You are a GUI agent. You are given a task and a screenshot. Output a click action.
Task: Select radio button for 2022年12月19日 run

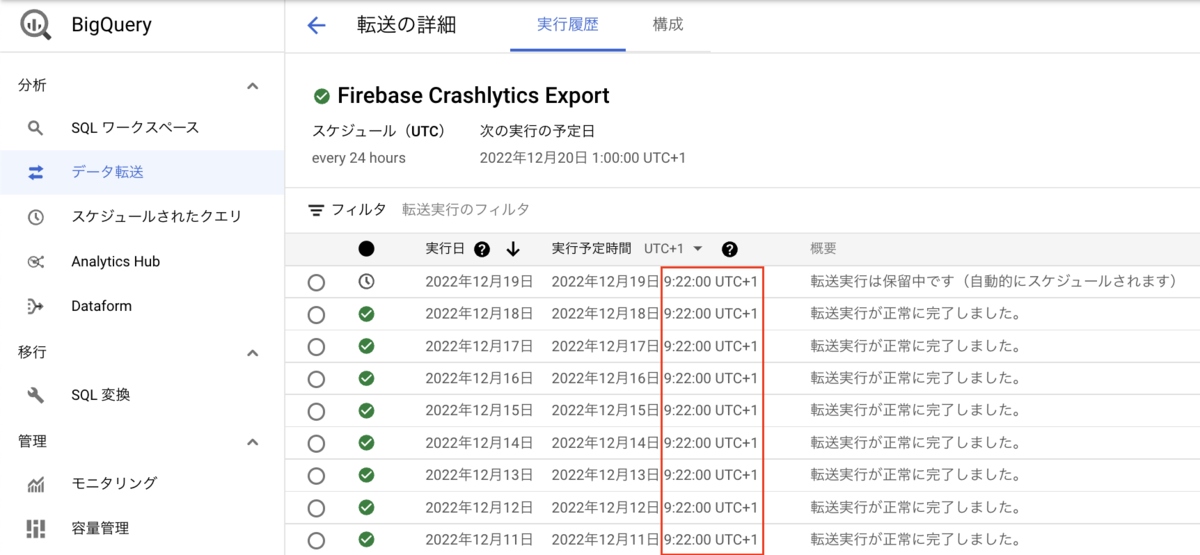point(317,283)
